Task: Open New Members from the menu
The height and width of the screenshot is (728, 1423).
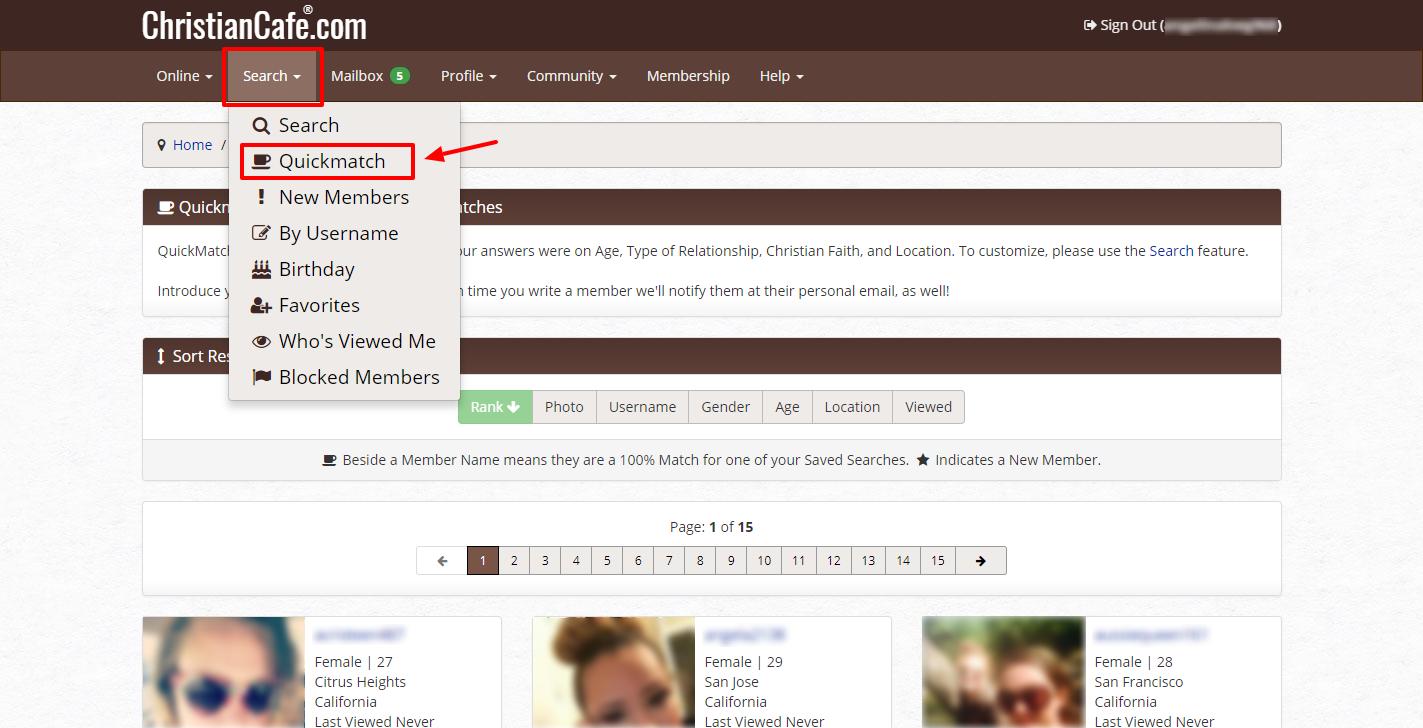Action: pyautogui.click(x=344, y=197)
